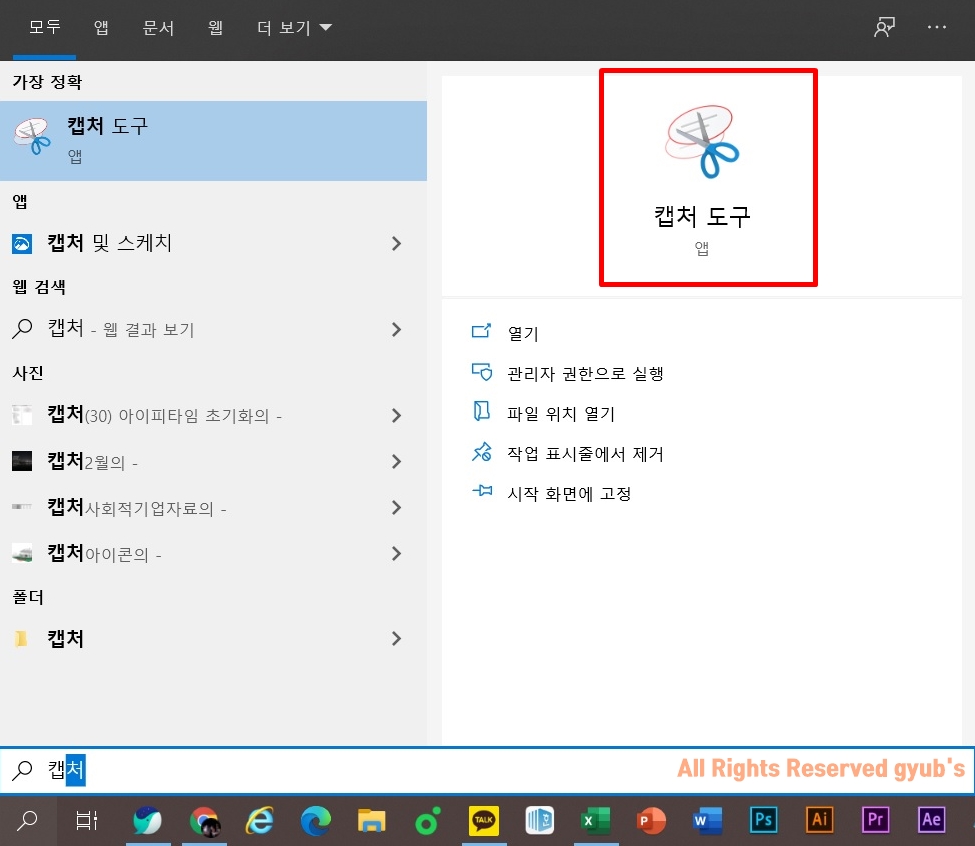Screen dimensions: 975x846
Task: Open KakaoTalk from the taskbar
Action: [x=484, y=821]
